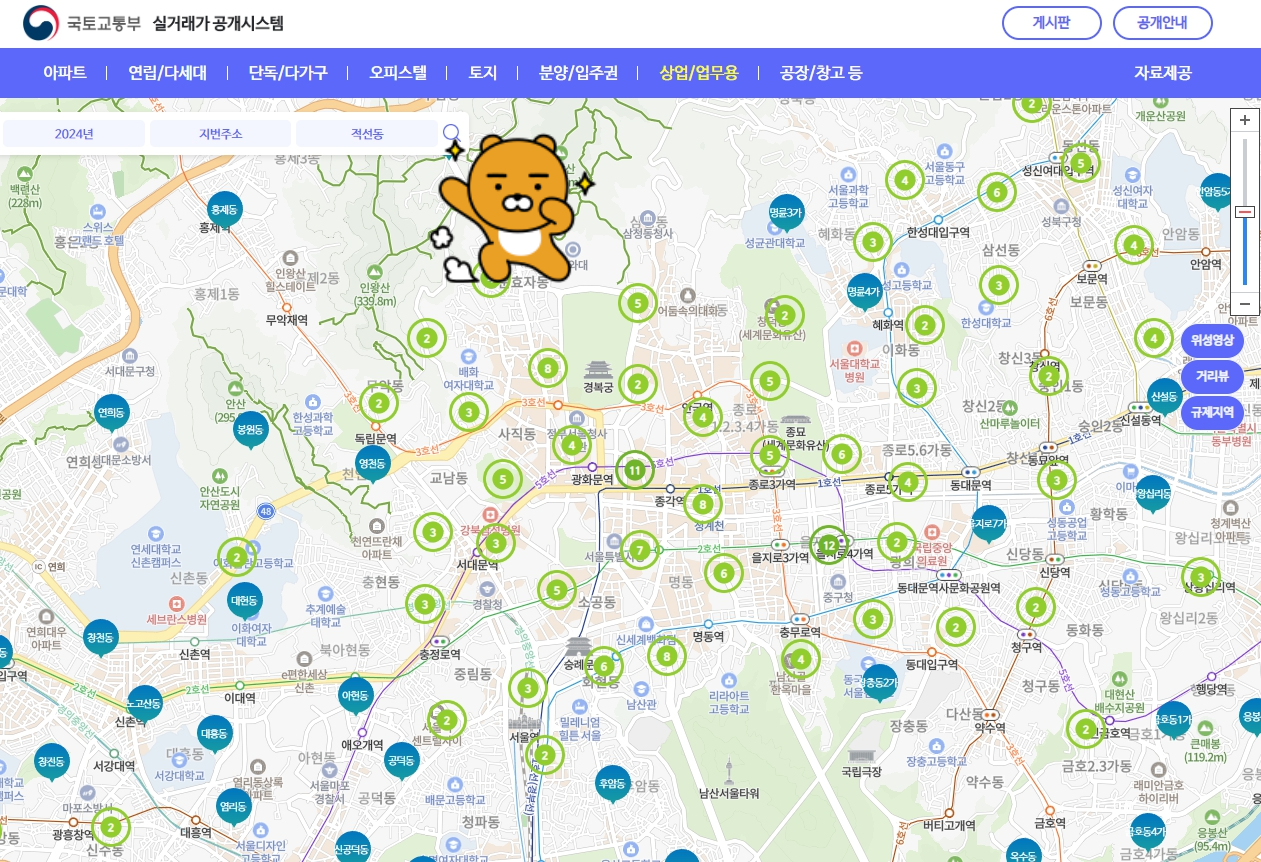Click the 신공덕동 district pin
This screenshot has height=862, width=1261.
pyautogui.click(x=352, y=849)
